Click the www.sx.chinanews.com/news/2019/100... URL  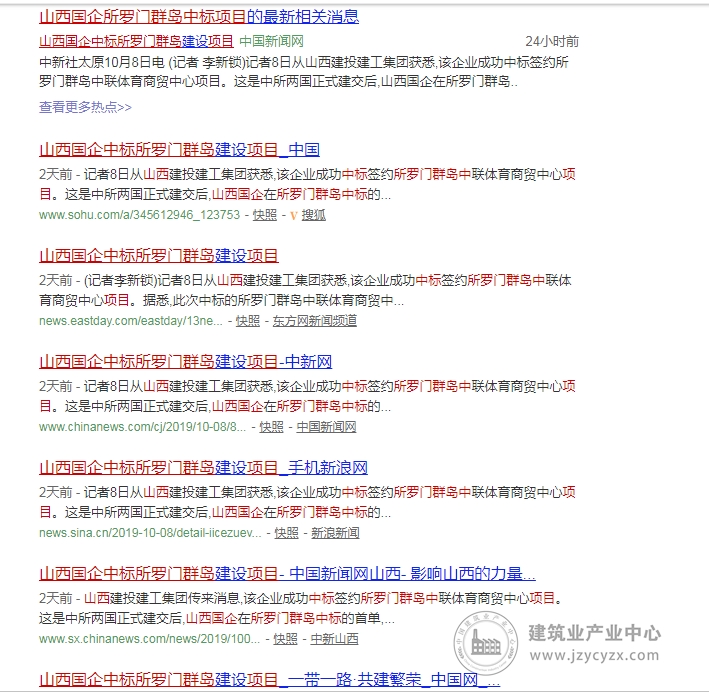pos(149,639)
